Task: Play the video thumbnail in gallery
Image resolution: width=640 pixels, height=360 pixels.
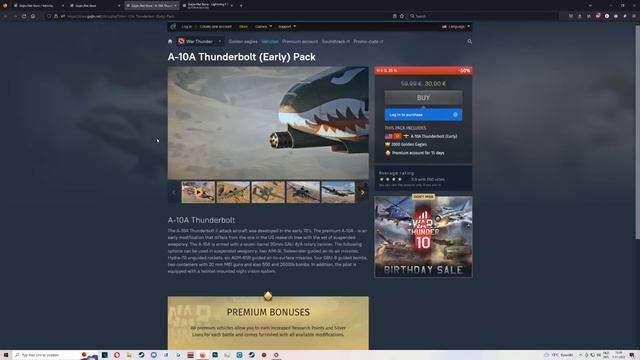Action: (x=198, y=192)
